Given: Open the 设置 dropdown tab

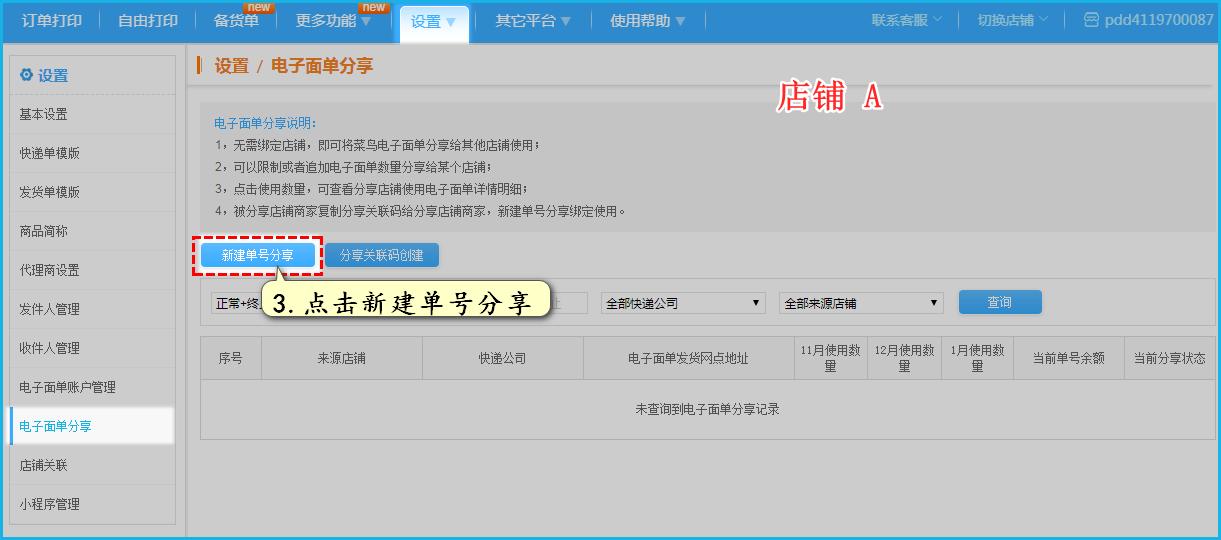Looking at the screenshot, I should click(x=434, y=21).
